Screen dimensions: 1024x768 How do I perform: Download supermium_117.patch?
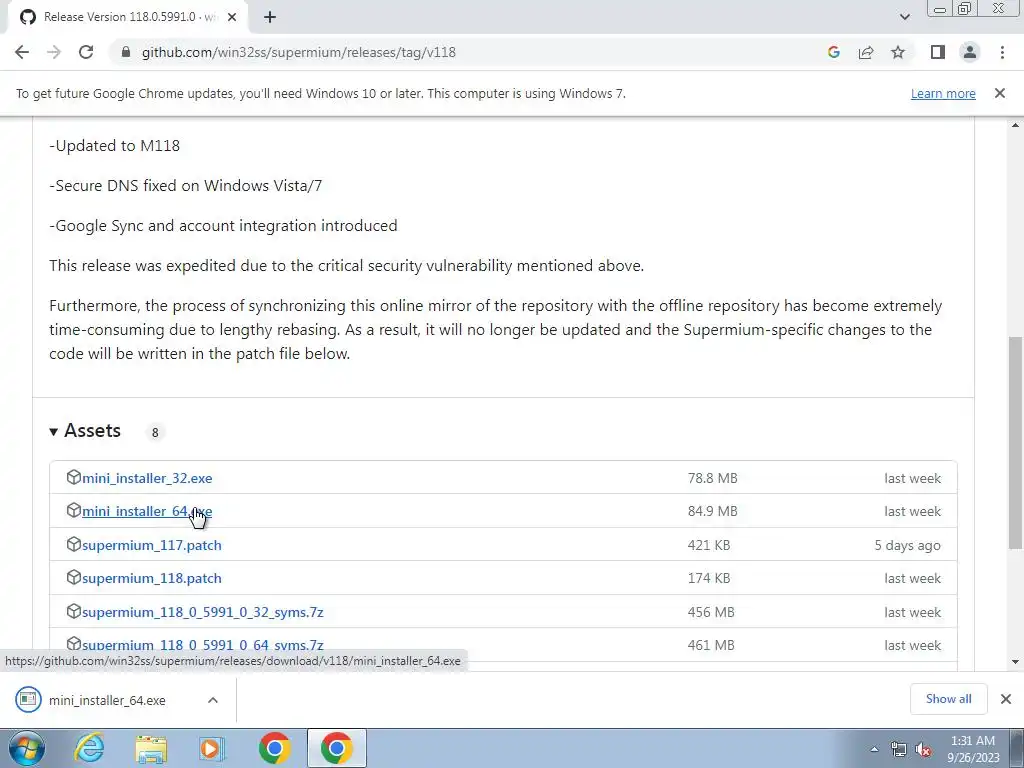(x=152, y=545)
